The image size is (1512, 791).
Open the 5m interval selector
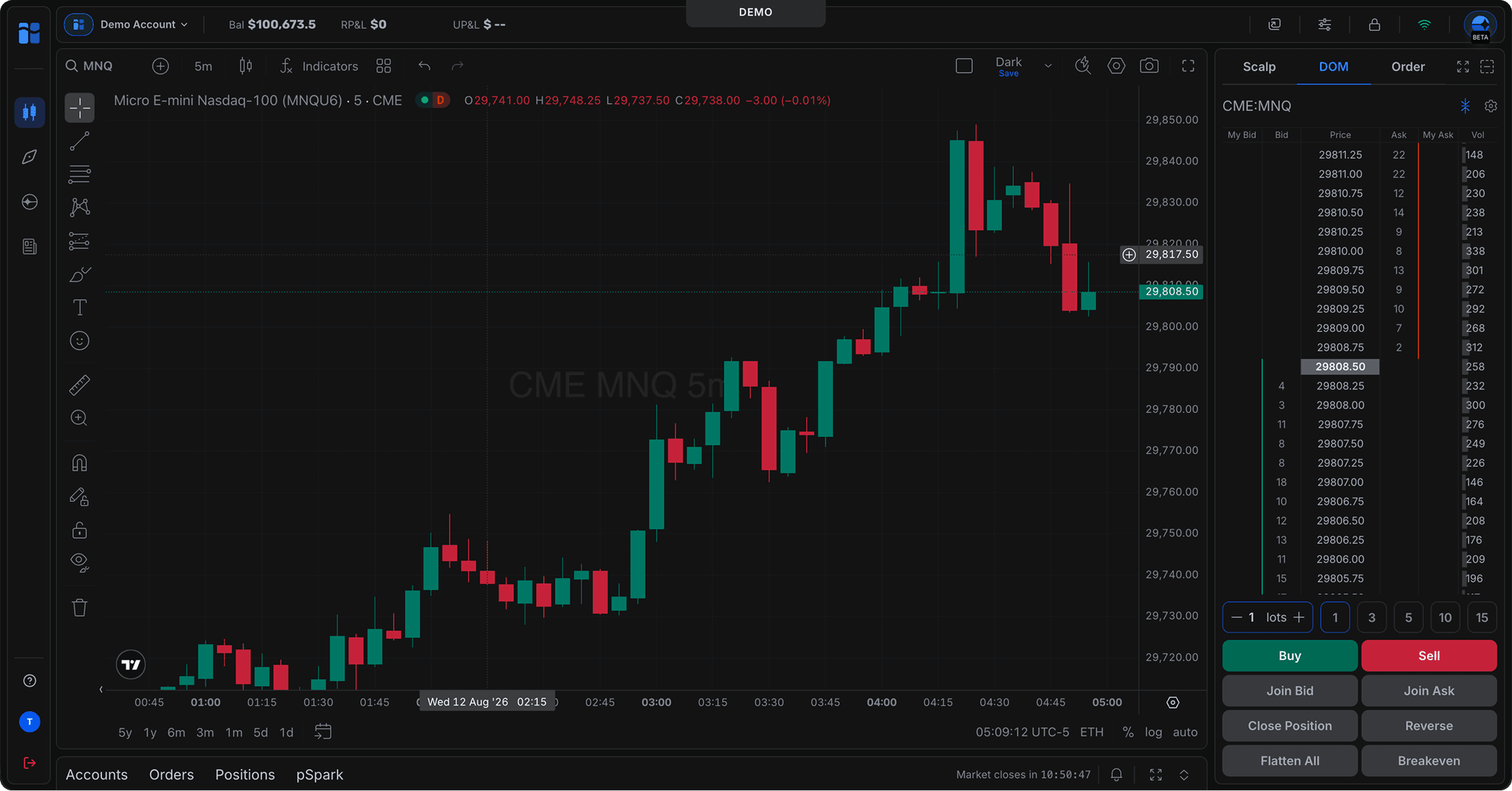click(203, 66)
